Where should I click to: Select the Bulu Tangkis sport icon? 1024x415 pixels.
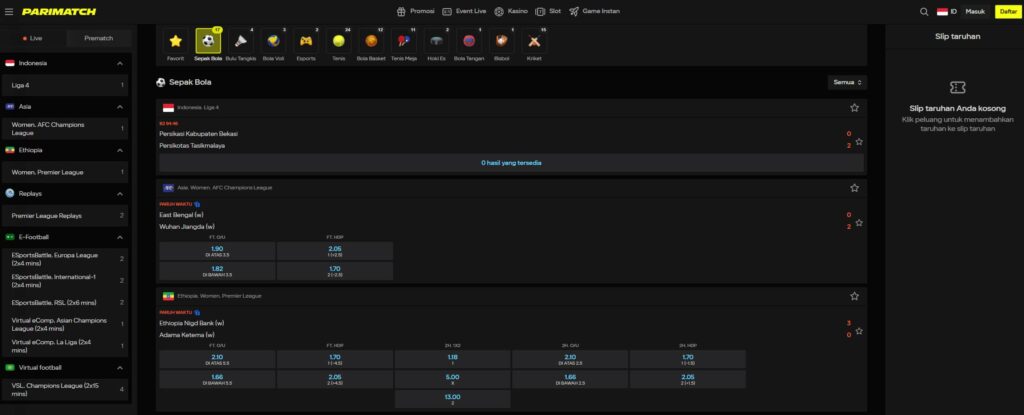[240, 41]
